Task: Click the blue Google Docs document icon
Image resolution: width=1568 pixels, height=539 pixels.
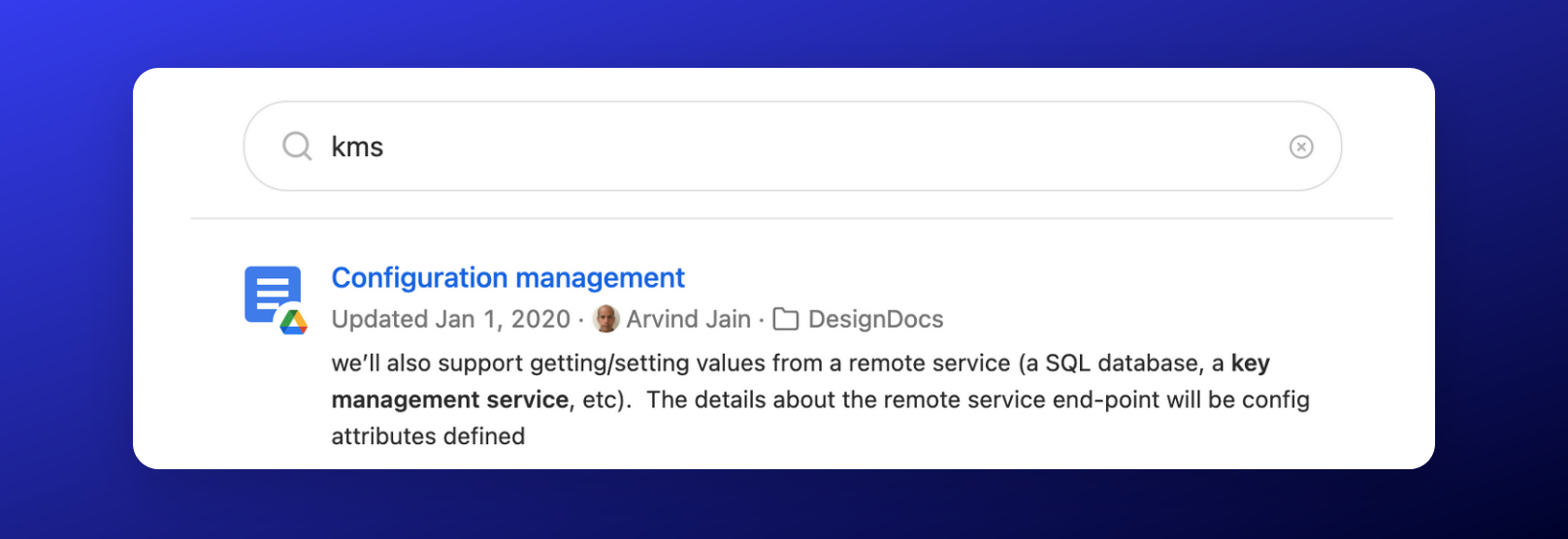Action: (x=271, y=291)
